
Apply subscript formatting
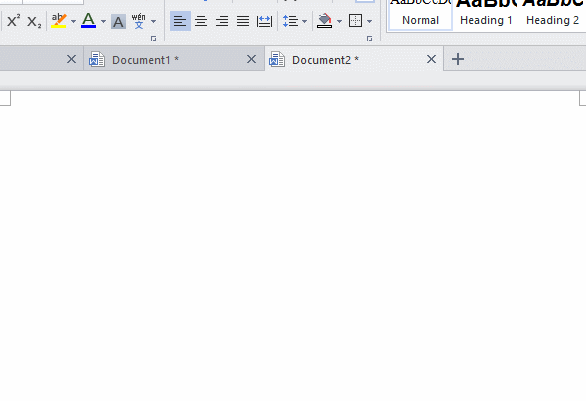click(34, 21)
